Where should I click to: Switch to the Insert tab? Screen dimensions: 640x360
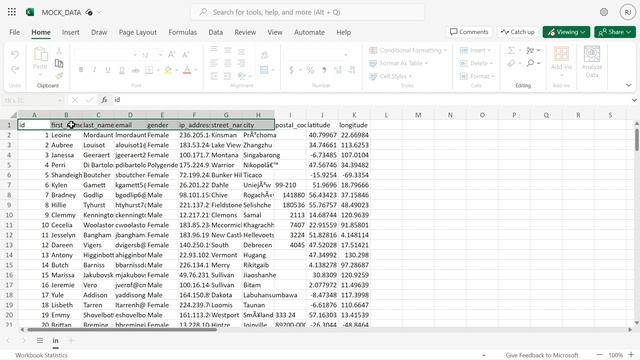click(x=71, y=32)
